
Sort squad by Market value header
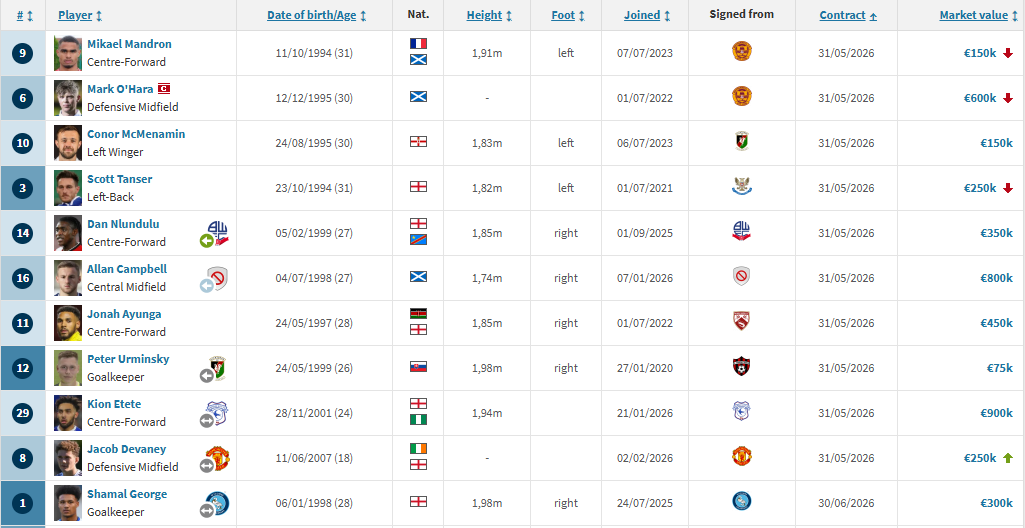(973, 15)
